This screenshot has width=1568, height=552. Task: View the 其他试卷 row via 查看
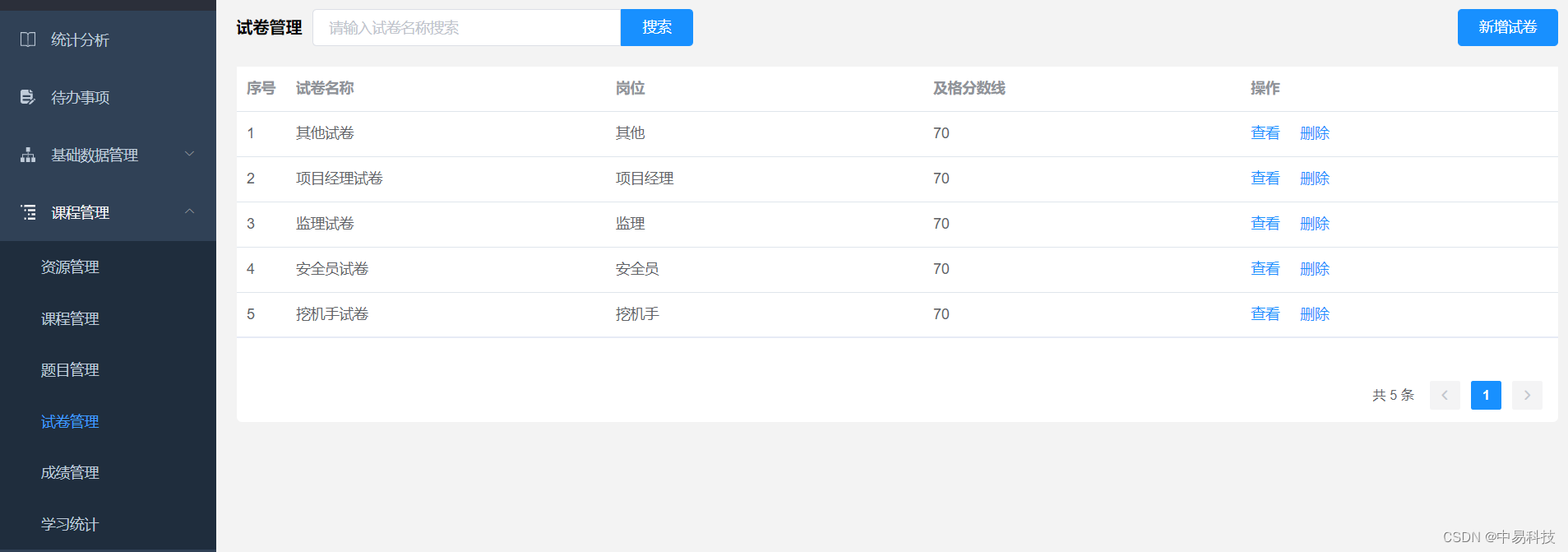pos(1265,133)
